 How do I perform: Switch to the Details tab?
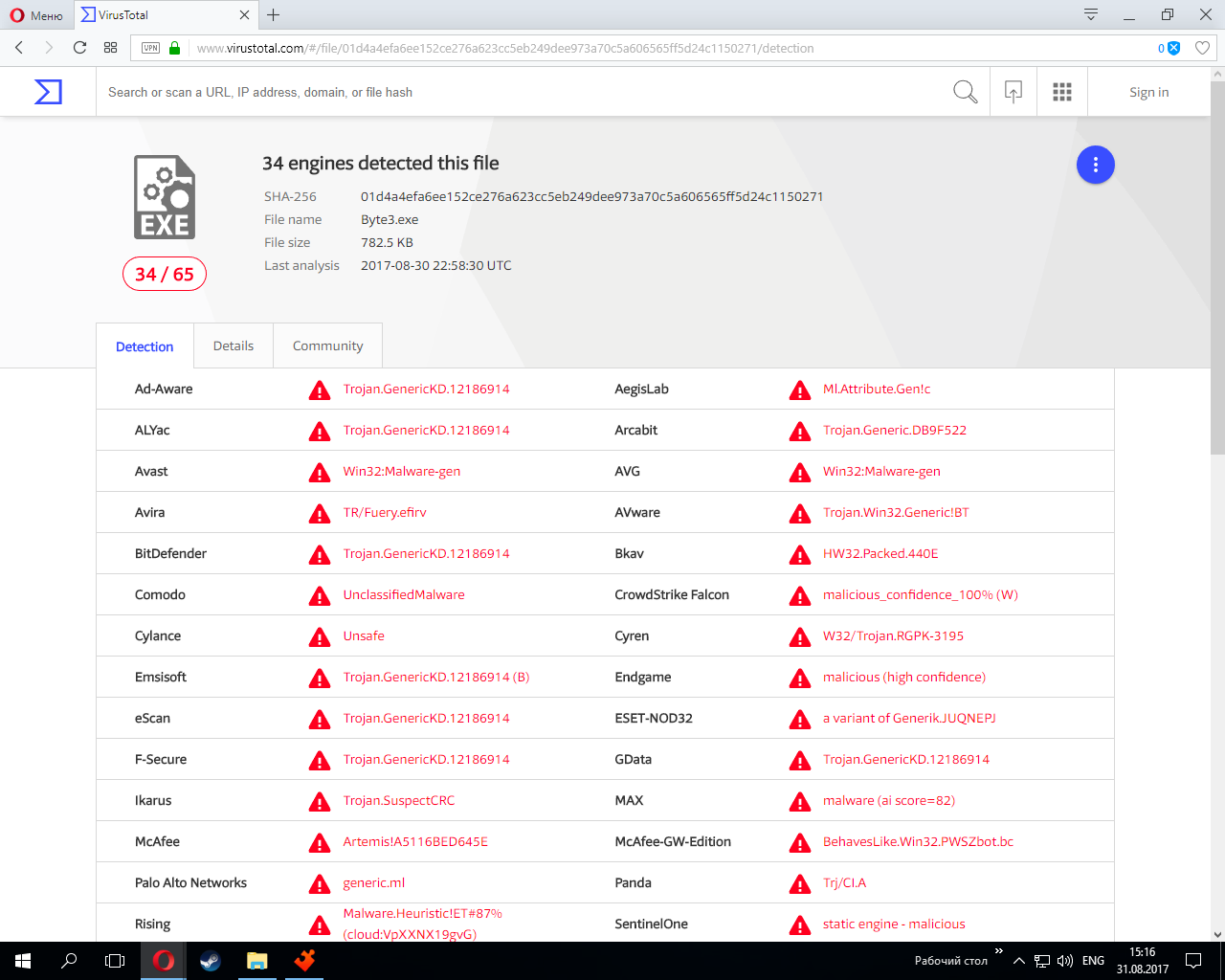234,345
